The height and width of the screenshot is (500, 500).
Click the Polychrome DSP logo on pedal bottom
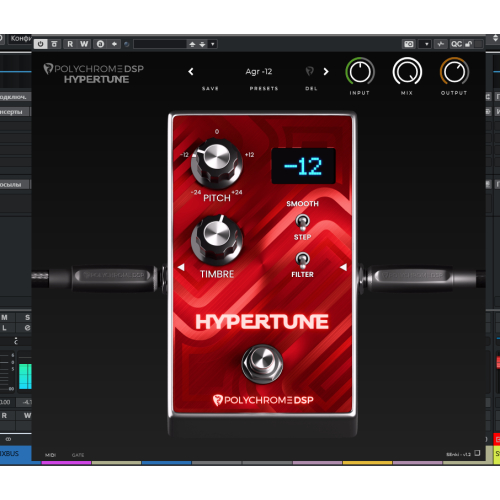tap(263, 400)
